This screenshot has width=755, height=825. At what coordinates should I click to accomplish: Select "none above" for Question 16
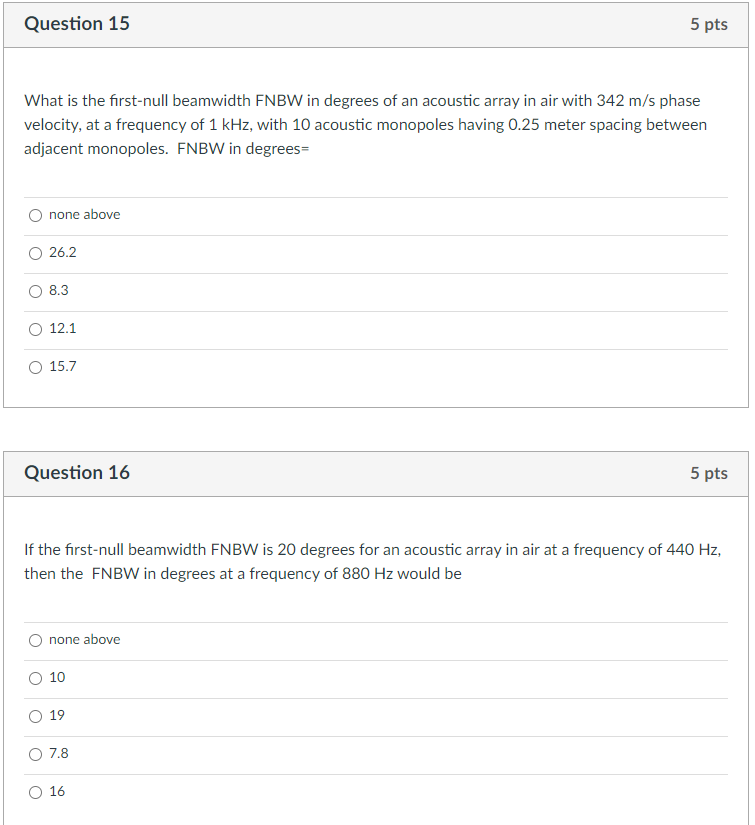pos(36,639)
